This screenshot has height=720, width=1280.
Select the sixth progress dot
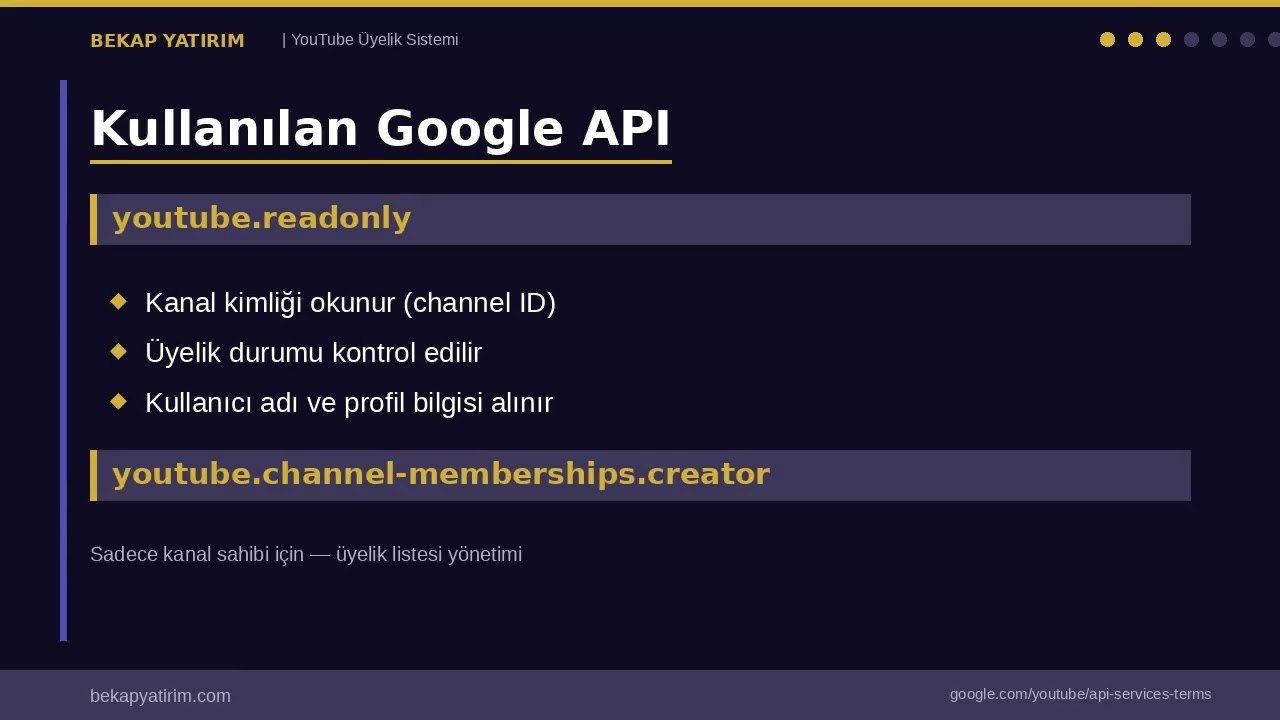coord(1247,39)
